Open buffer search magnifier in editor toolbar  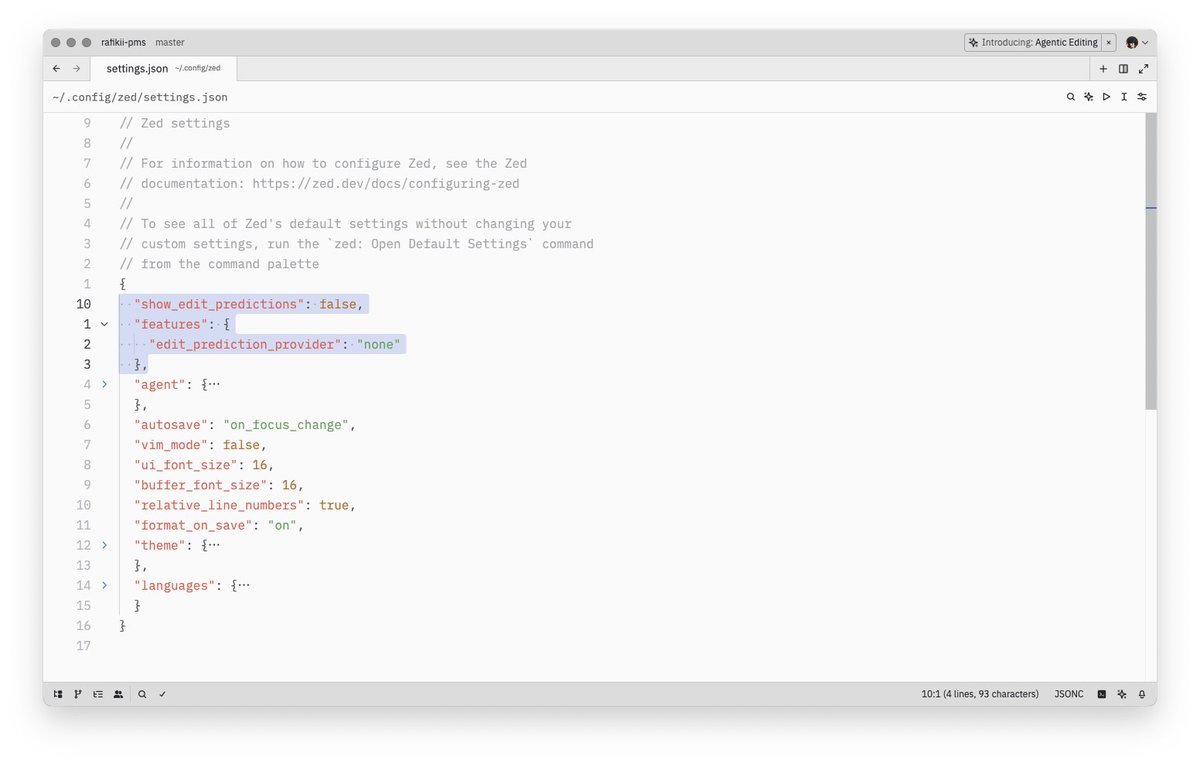[1070, 97]
